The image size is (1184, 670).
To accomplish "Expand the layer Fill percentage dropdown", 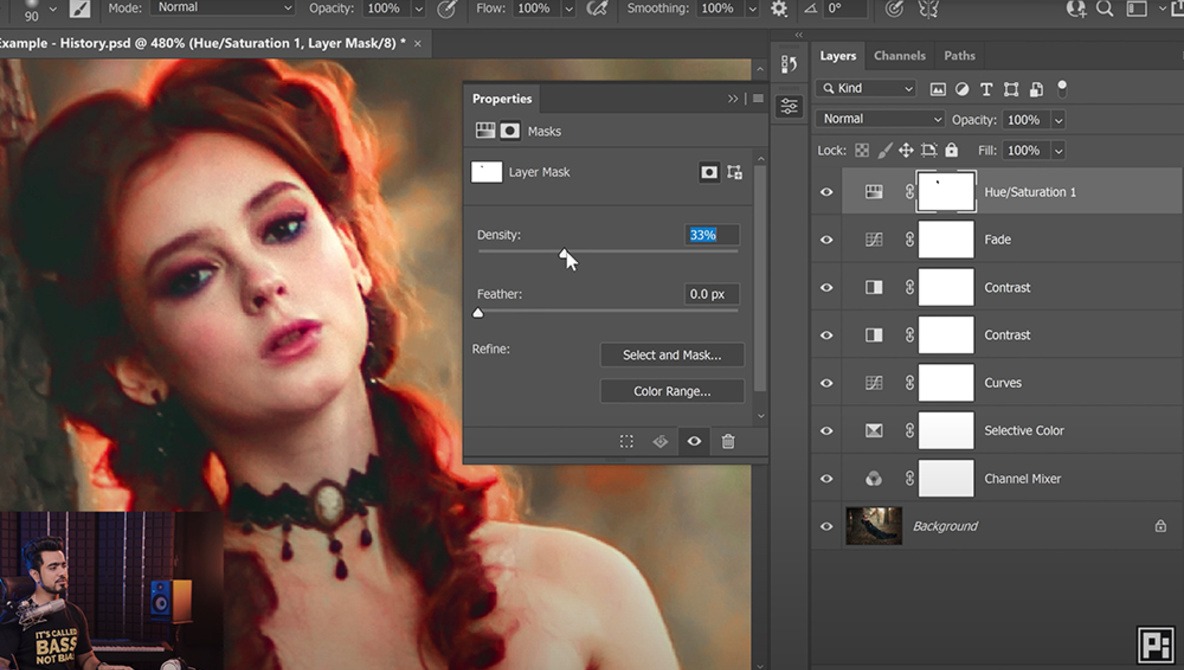I will pyautogui.click(x=1058, y=150).
